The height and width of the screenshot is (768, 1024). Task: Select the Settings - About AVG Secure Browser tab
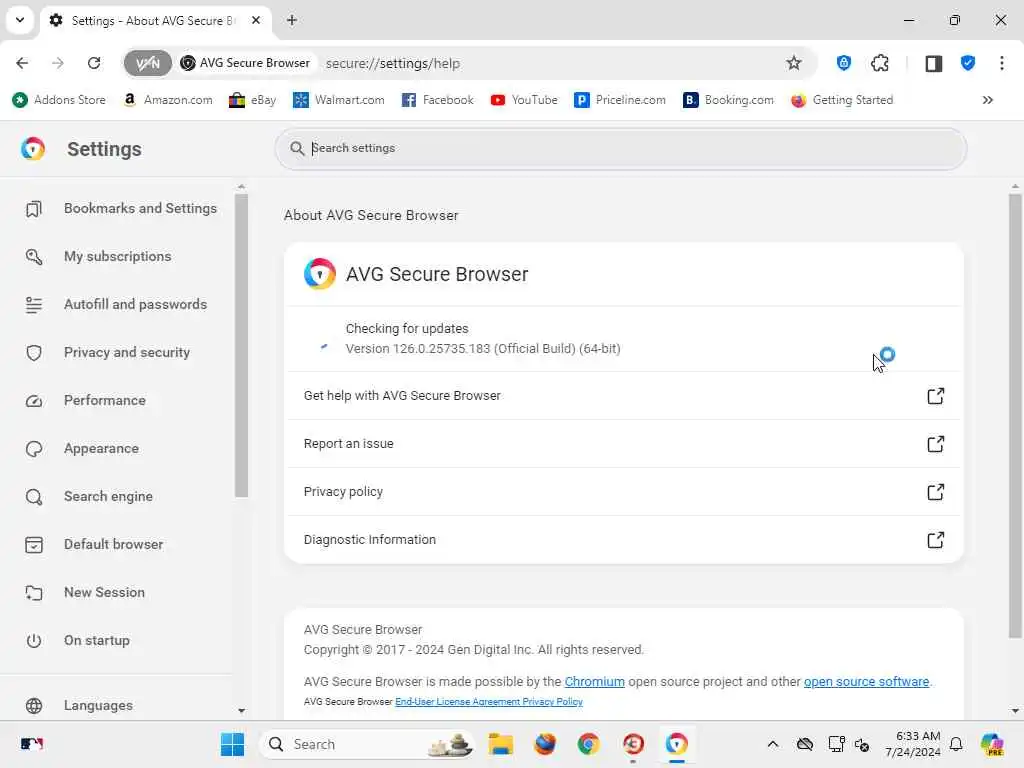point(155,20)
